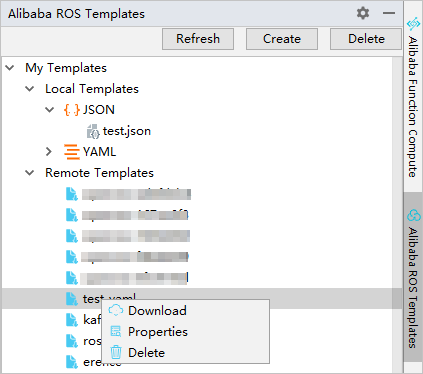Click the Create button
423x374 pixels.
pos(282,39)
